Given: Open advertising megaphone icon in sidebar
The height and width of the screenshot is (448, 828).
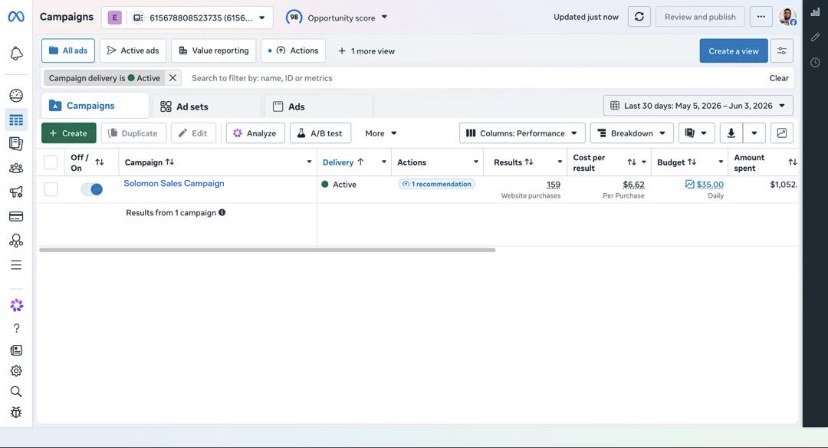Looking at the screenshot, I should pyautogui.click(x=16, y=192).
